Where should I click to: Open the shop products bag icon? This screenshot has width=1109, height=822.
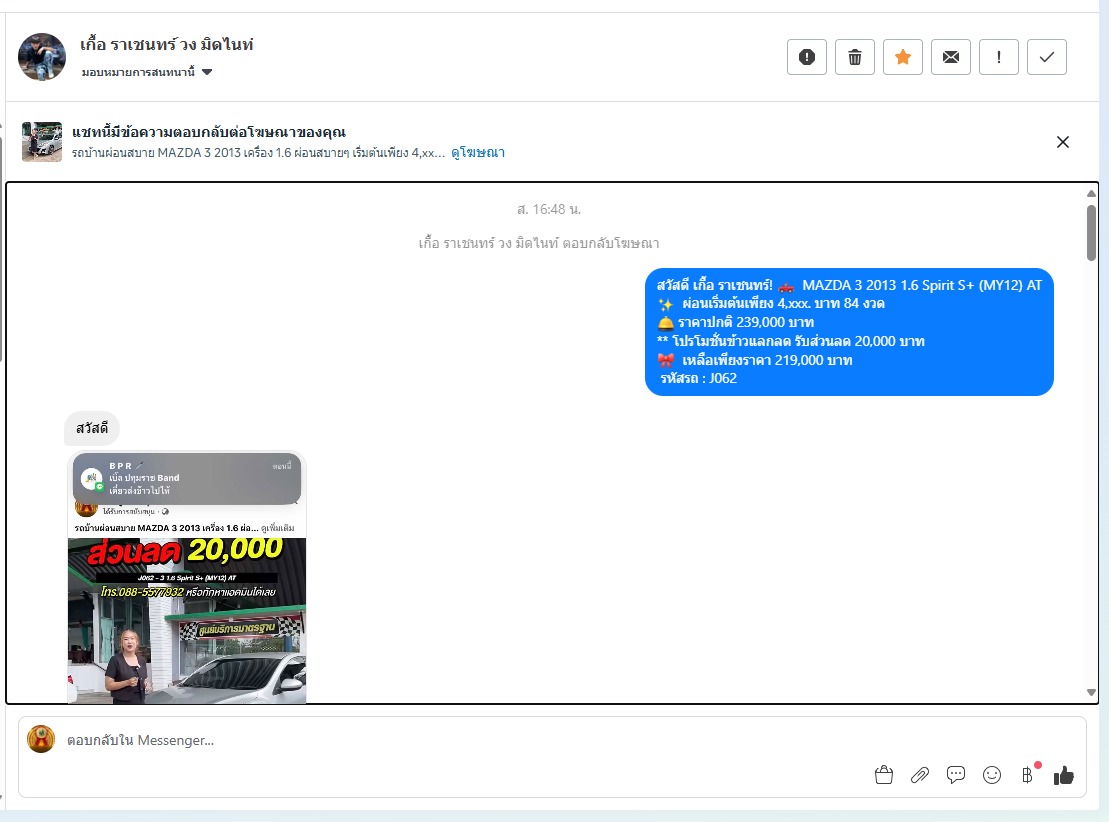[883, 775]
